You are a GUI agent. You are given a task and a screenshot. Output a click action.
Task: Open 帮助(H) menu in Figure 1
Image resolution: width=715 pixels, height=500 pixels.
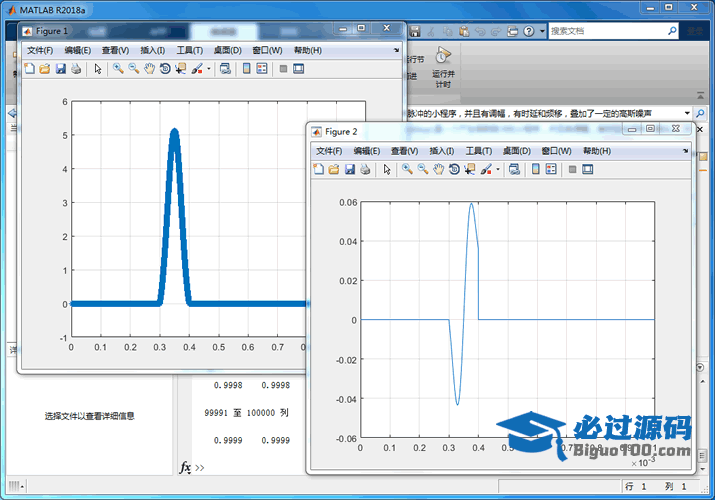(308, 51)
